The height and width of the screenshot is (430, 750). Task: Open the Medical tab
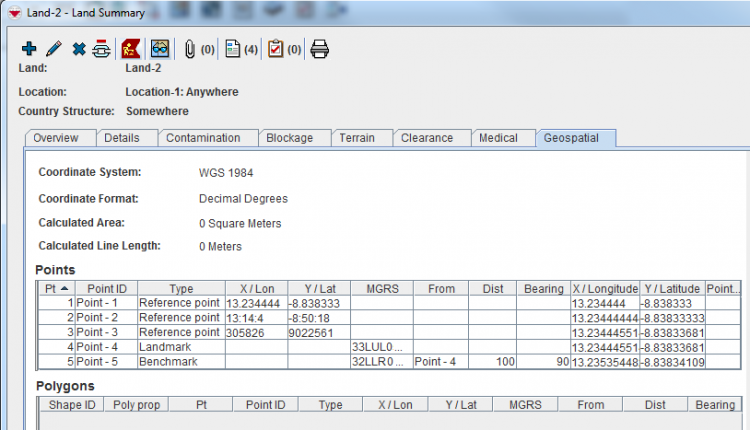click(498, 138)
